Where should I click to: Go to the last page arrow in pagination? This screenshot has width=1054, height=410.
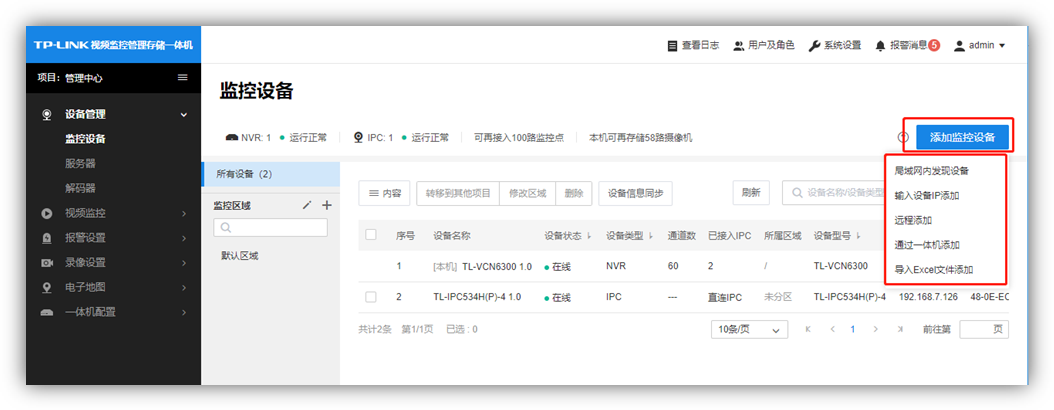click(900, 329)
